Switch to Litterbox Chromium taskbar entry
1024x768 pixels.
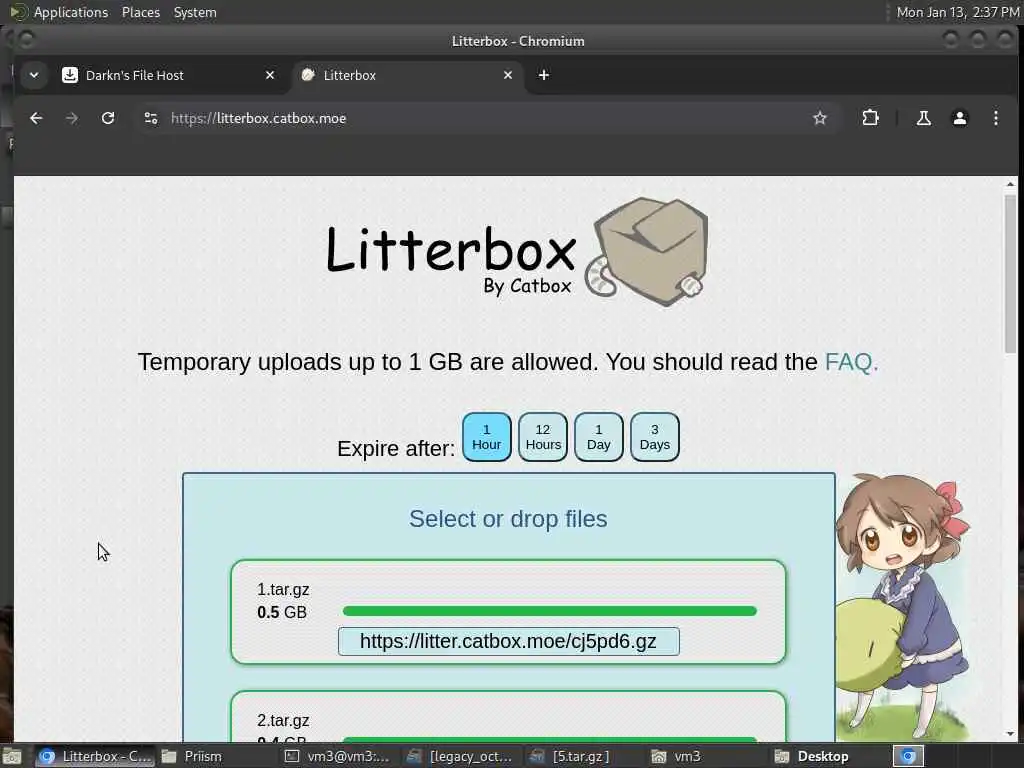95,756
